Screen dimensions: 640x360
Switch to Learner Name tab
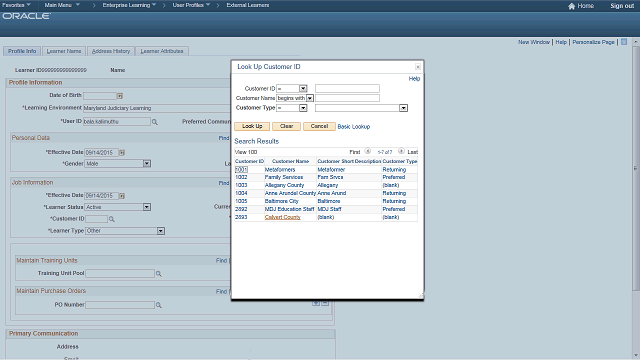[x=64, y=51]
